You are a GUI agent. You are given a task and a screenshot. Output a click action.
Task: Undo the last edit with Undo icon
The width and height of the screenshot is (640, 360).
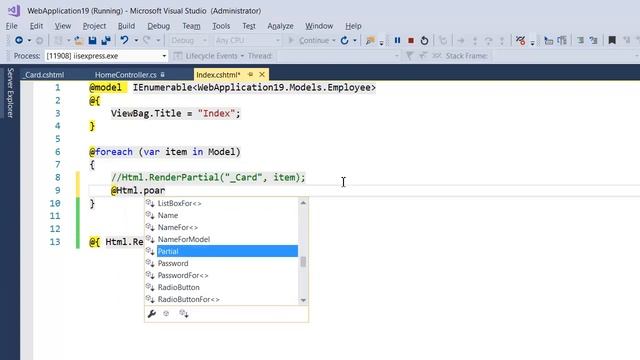(x=124, y=40)
